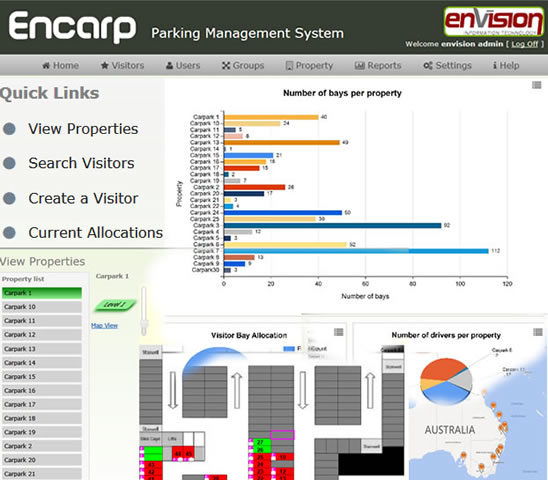The width and height of the screenshot is (548, 480).
Task: Click the Carpark 13 orange bar
Action: tap(282, 142)
